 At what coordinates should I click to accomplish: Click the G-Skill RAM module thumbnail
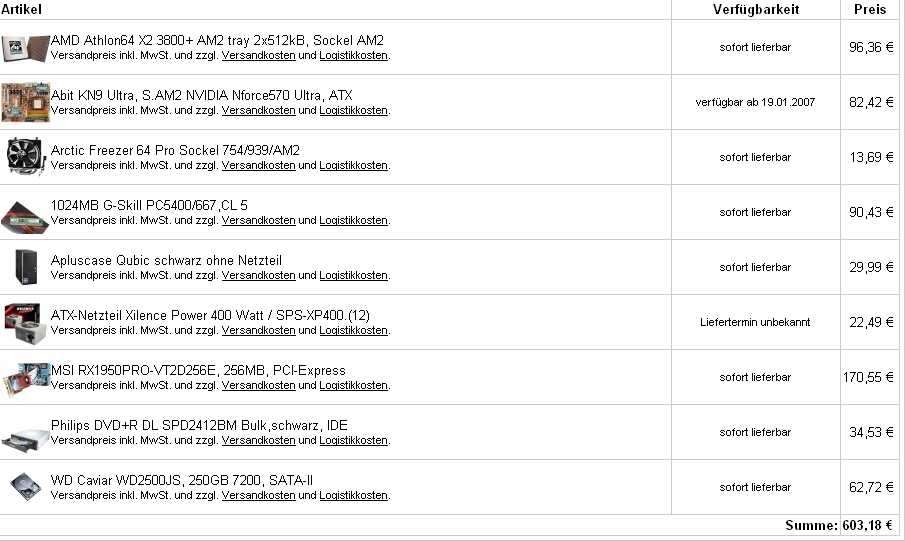tap(25, 216)
